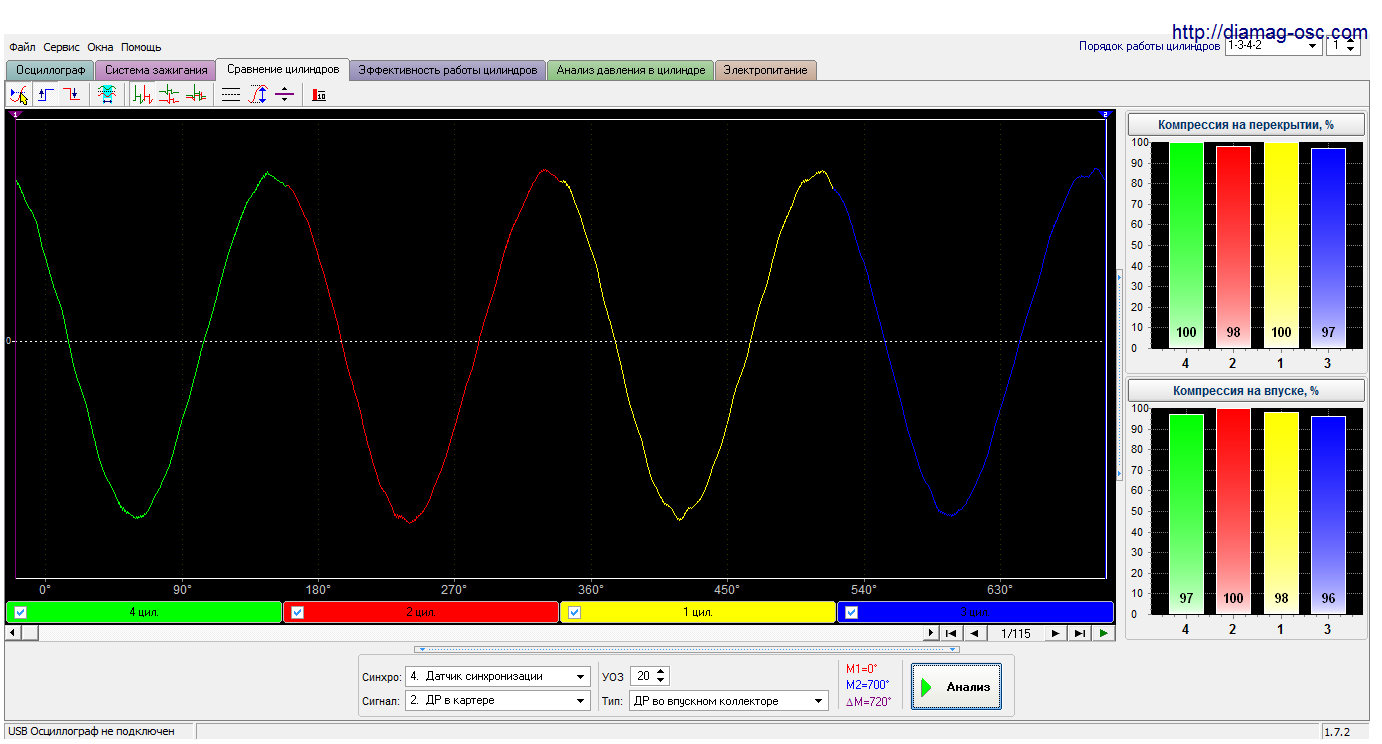Click the 360° axis label
The image size is (1382, 744).
[591, 589]
